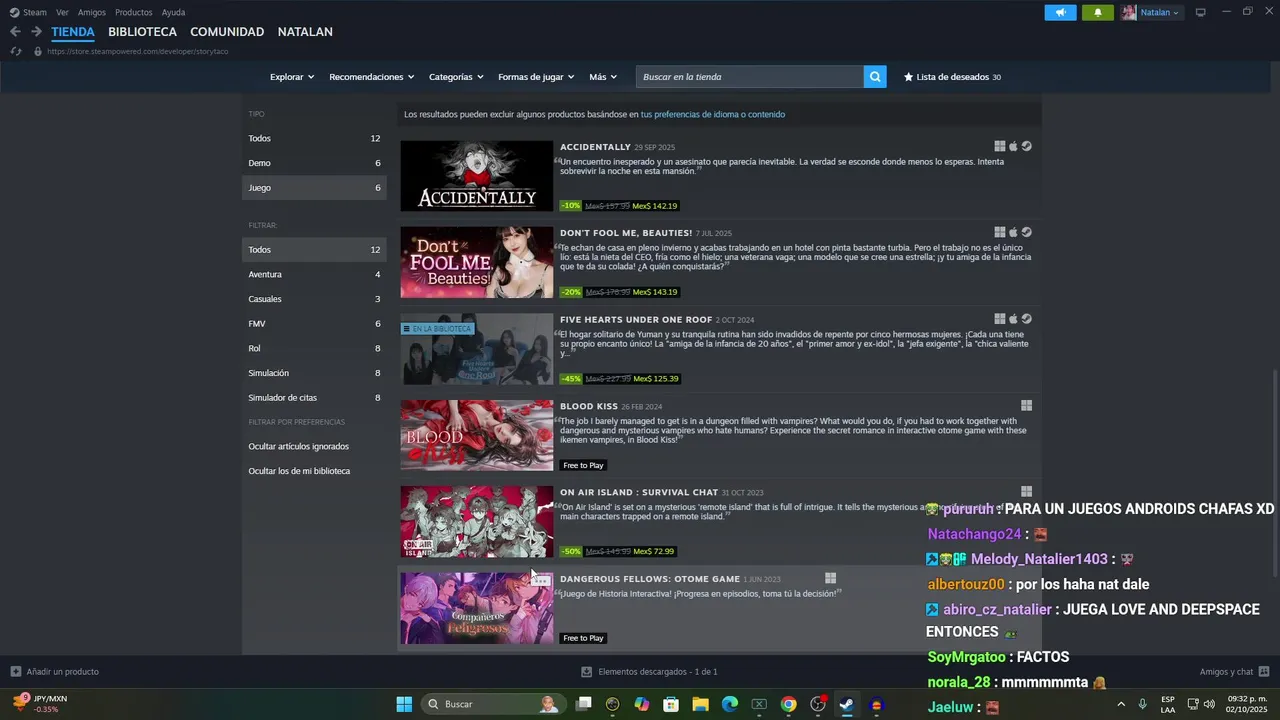Open Lista de deseados wishlist
This screenshot has width=1280, height=720.
pos(952,77)
